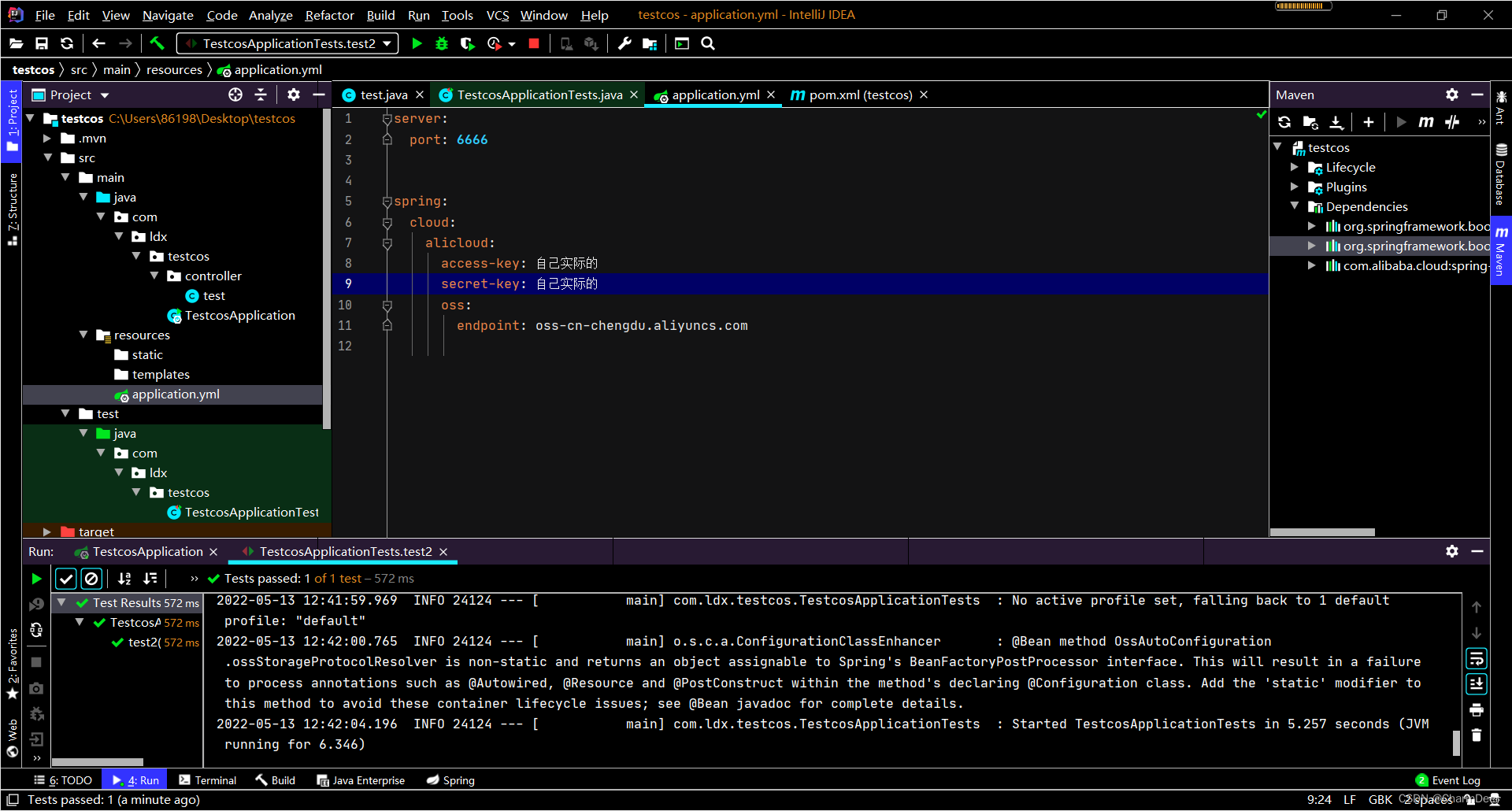The image size is (1512, 811).
Task: Open Settings via the wrench icon
Action: coord(624,43)
